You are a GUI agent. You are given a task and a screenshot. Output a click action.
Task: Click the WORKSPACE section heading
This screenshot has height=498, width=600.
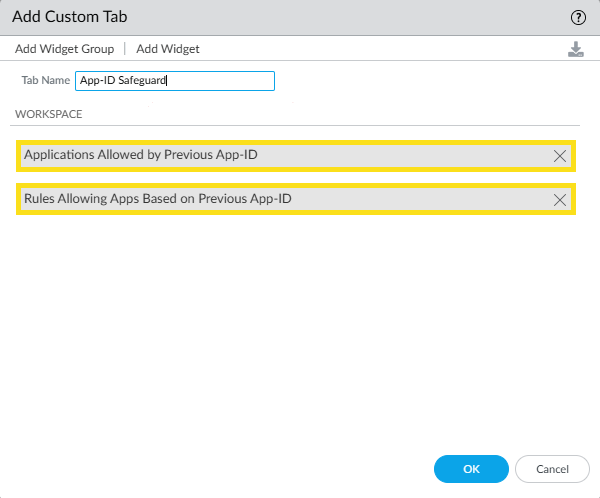pyautogui.click(x=48, y=114)
